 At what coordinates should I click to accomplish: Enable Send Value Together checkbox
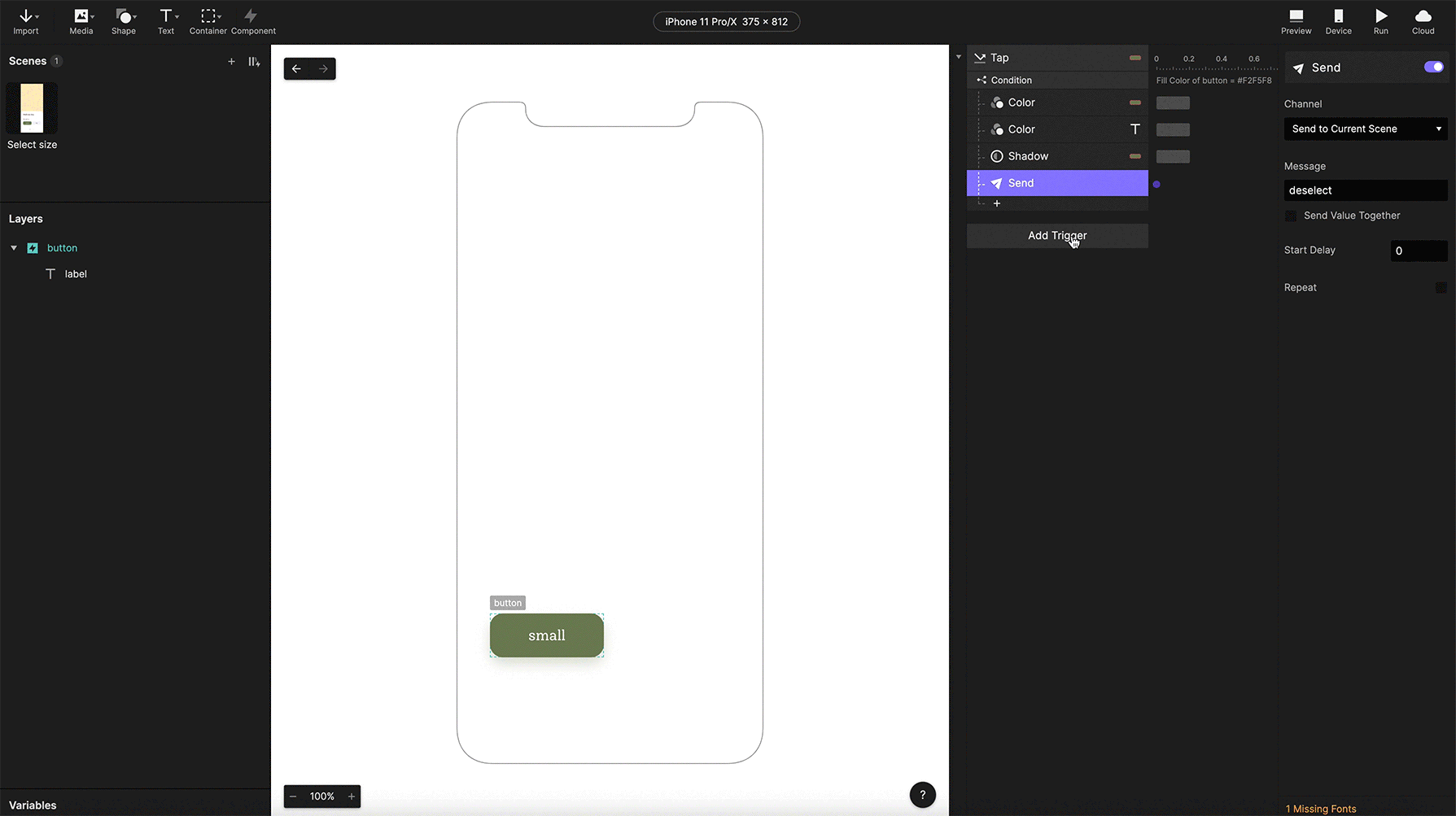click(1291, 216)
